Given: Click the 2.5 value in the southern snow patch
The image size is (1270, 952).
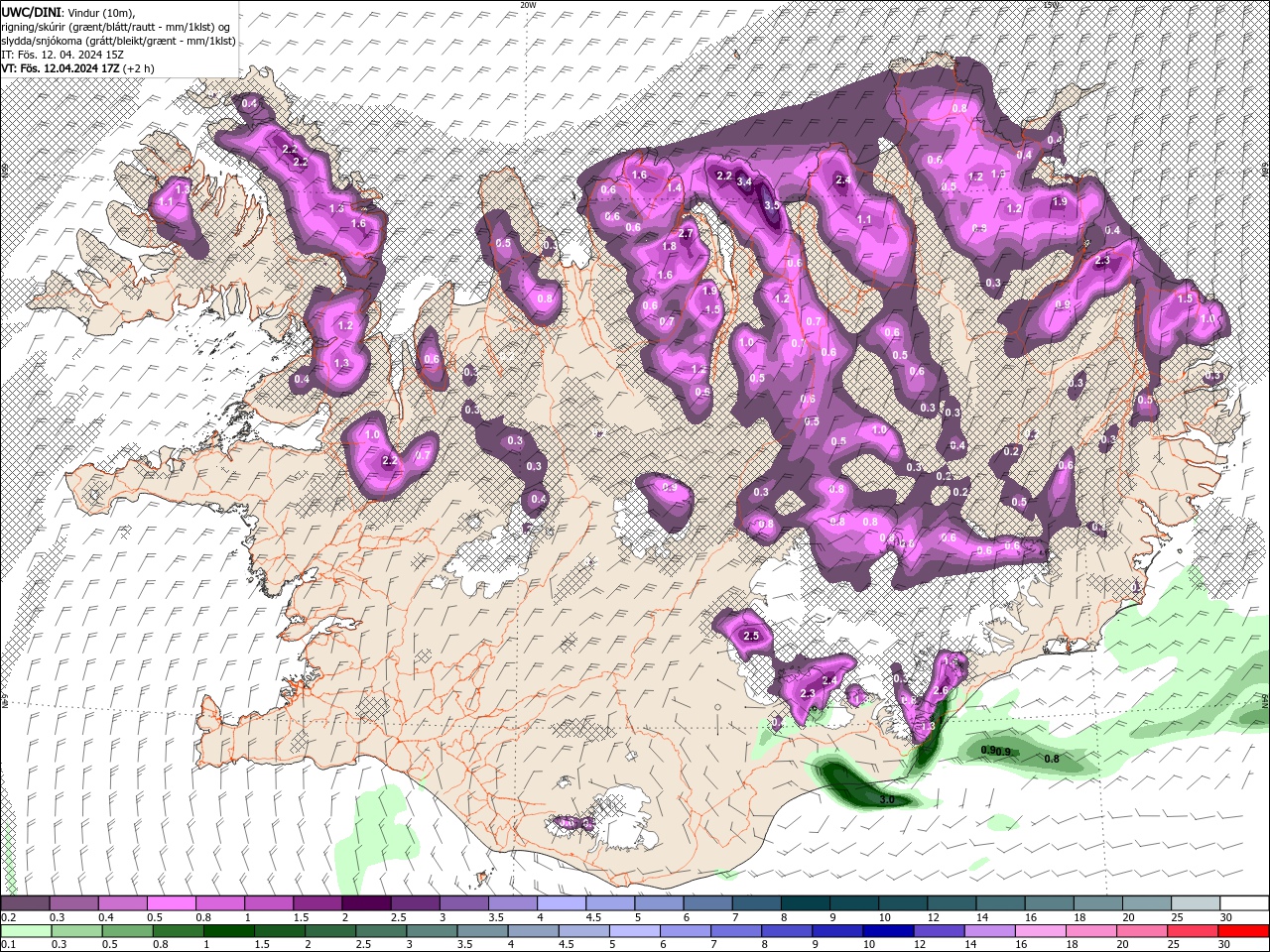Looking at the screenshot, I should 751,636.
